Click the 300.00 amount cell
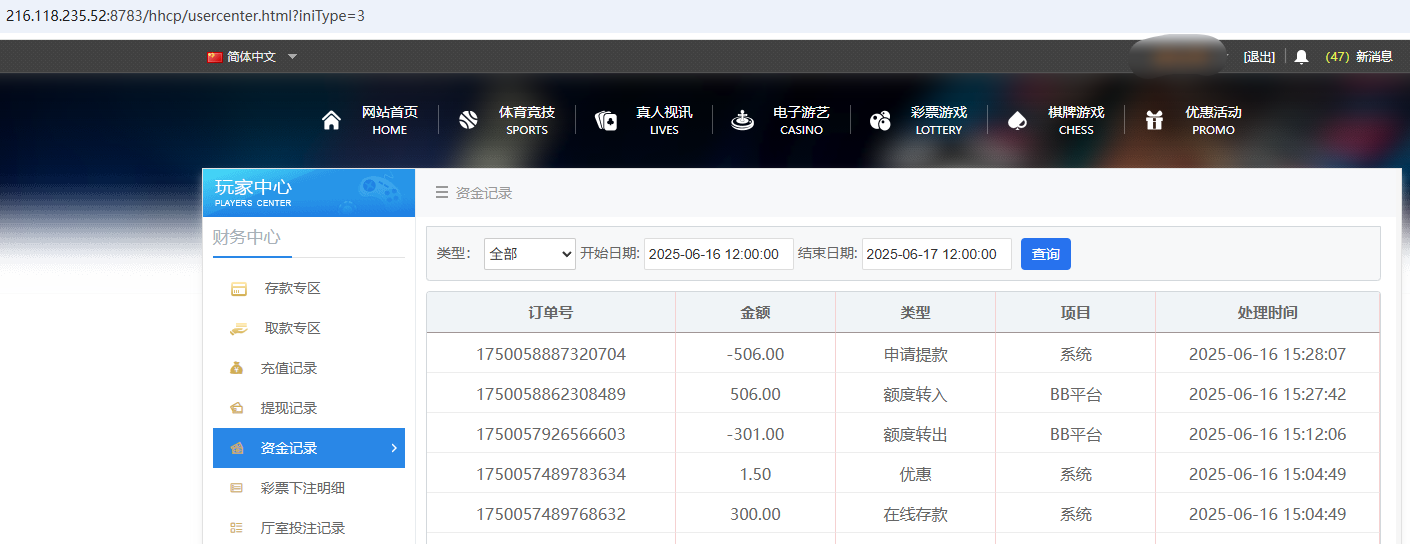This screenshot has height=544, width=1410. point(756,514)
